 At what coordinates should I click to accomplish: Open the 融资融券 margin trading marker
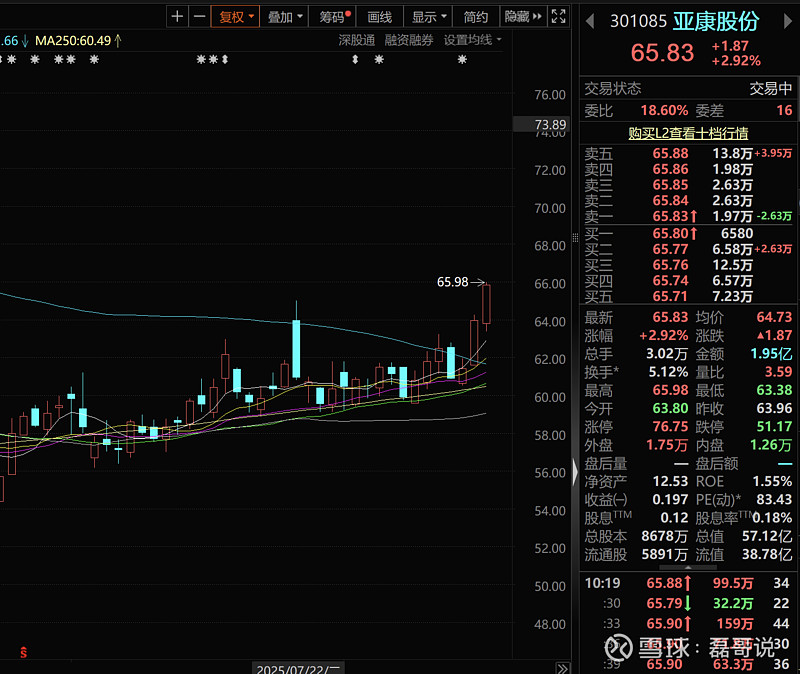(x=409, y=40)
